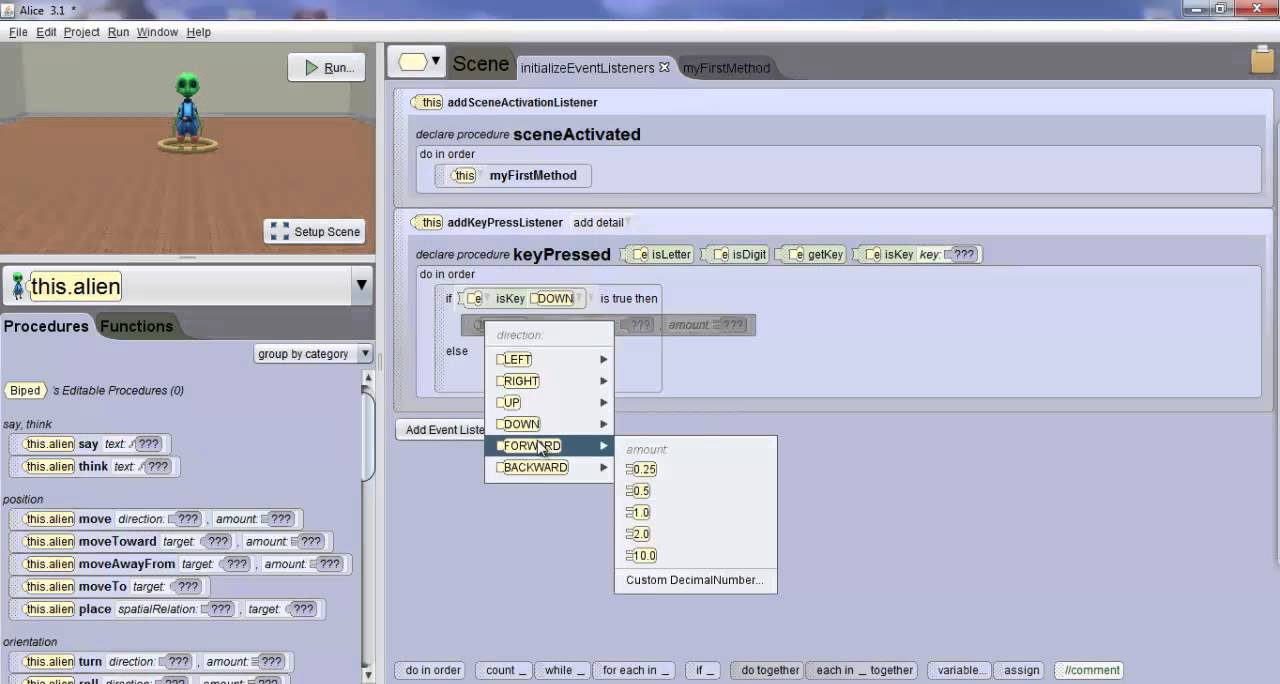This screenshot has height=684, width=1280.
Task: Click the assign control tile
Action: tap(1022, 670)
